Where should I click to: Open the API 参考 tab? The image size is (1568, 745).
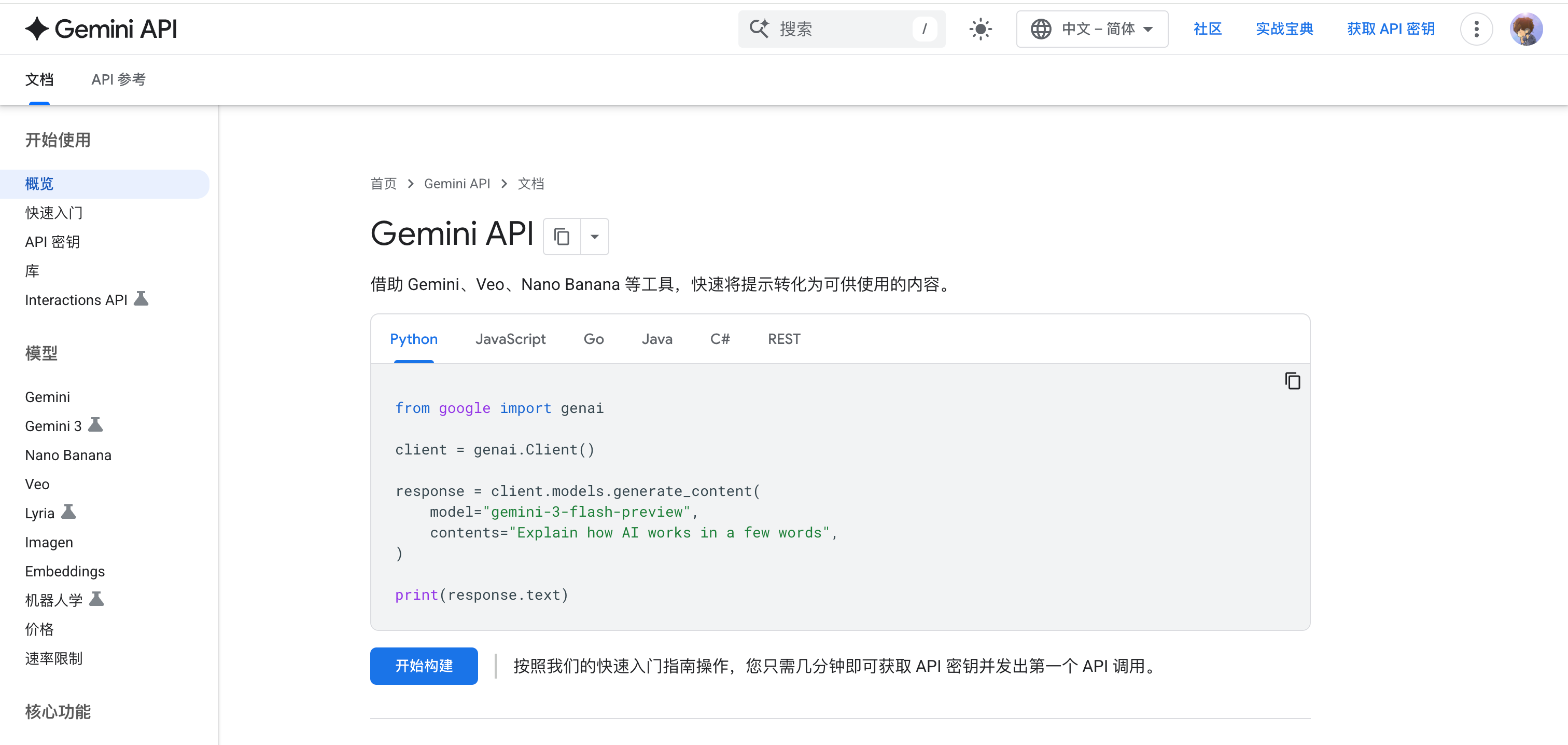[118, 79]
